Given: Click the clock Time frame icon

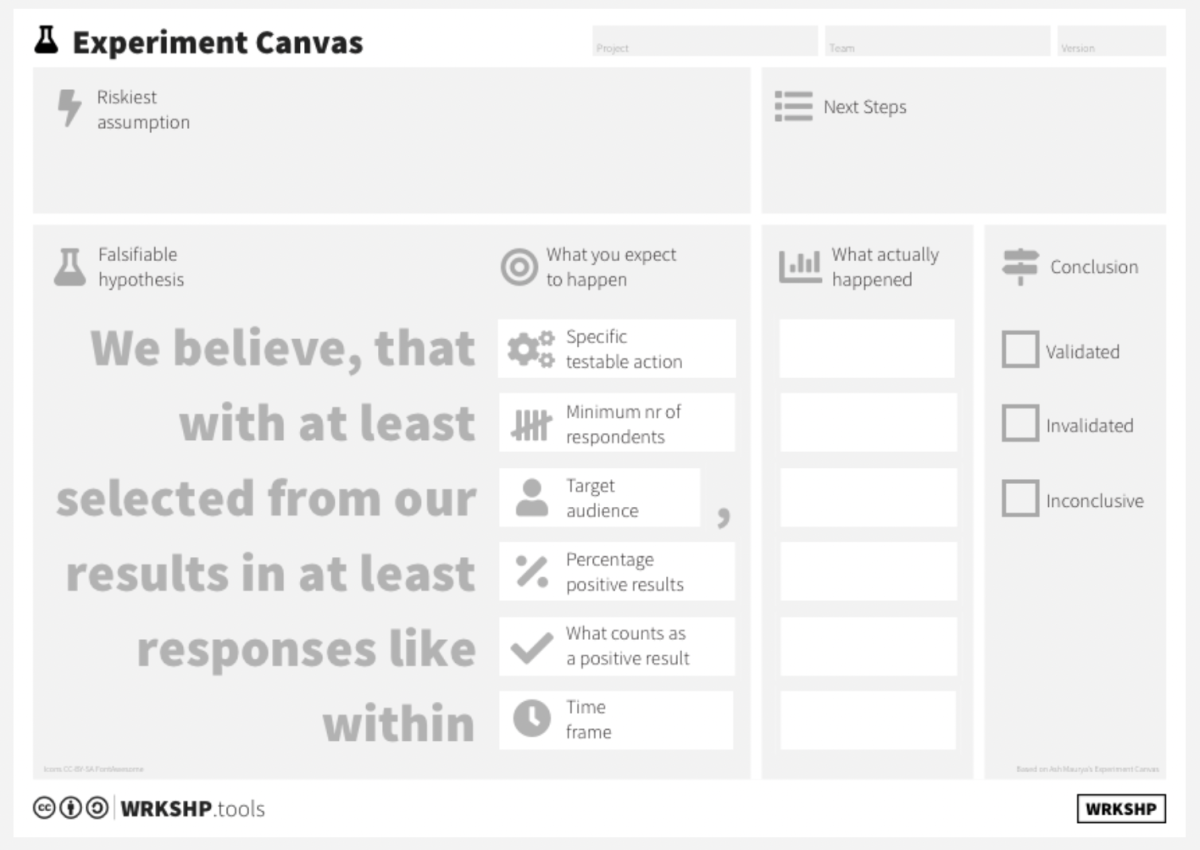Looking at the screenshot, I should 532,719.
